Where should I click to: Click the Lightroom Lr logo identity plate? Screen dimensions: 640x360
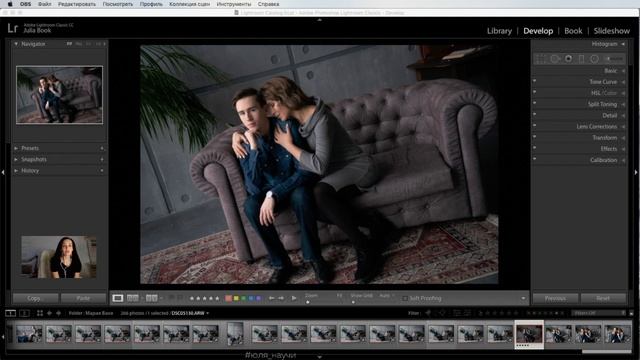13,28
